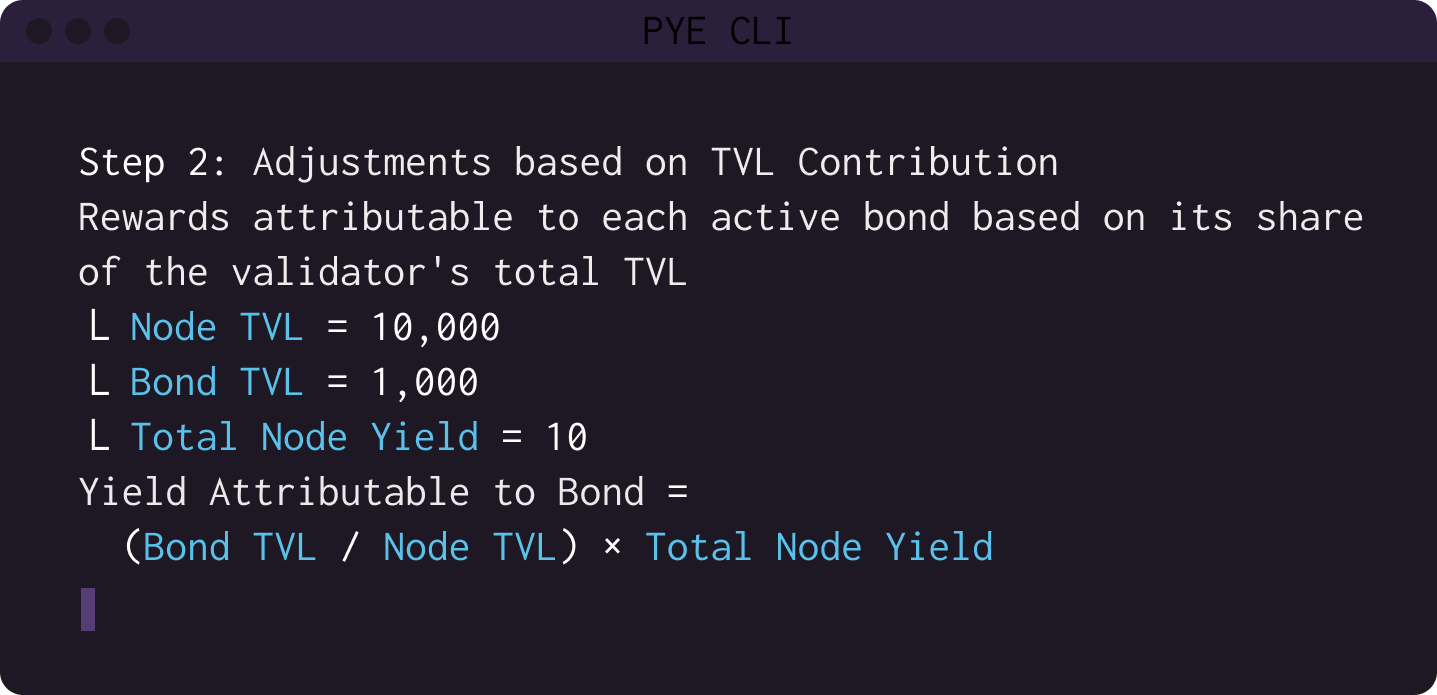Click the multiplication sign in the formula
The image size is (1437, 695).
(x=612, y=548)
